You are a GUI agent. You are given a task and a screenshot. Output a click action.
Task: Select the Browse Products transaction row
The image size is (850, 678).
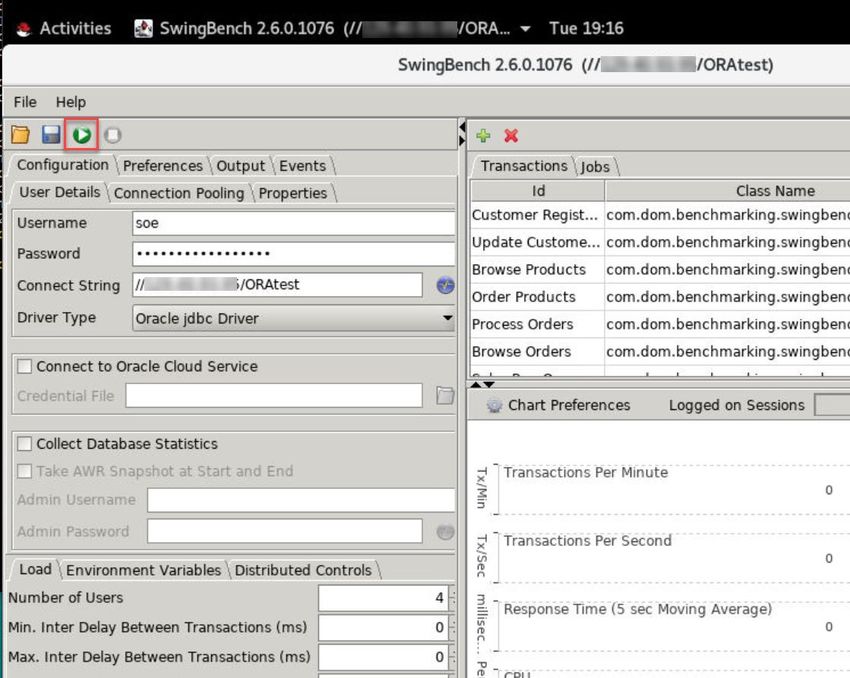(x=660, y=270)
